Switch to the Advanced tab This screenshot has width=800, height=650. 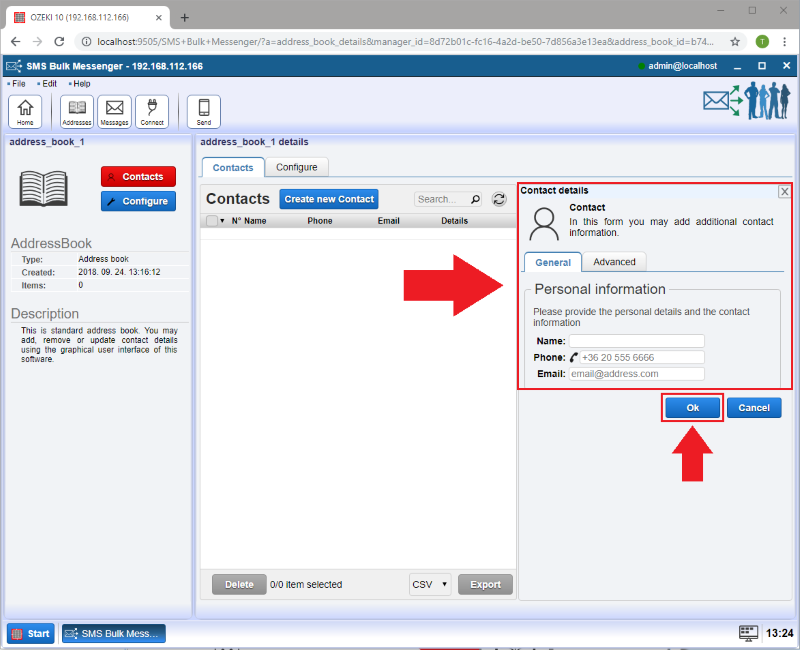614,262
